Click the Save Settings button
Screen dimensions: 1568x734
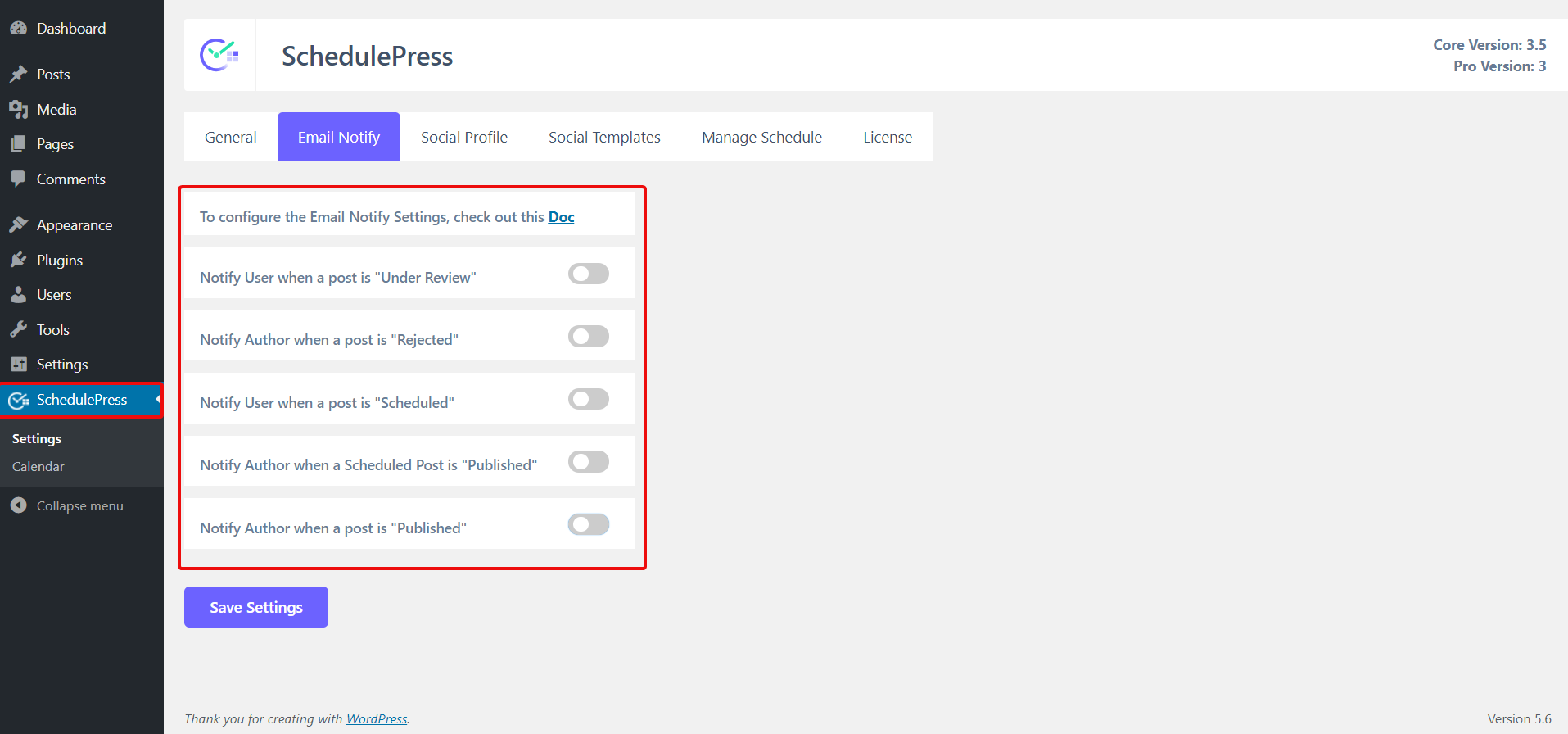coord(256,607)
